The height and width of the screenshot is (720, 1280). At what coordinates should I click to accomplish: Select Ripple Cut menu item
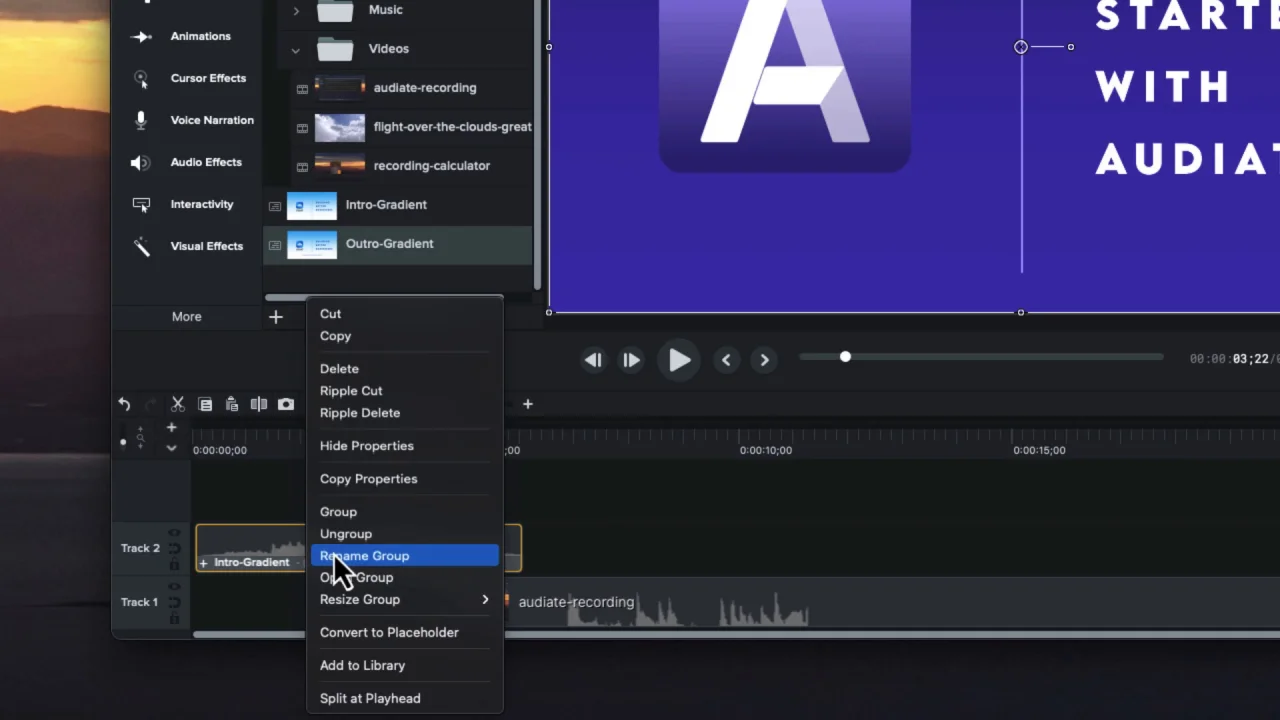coord(351,391)
